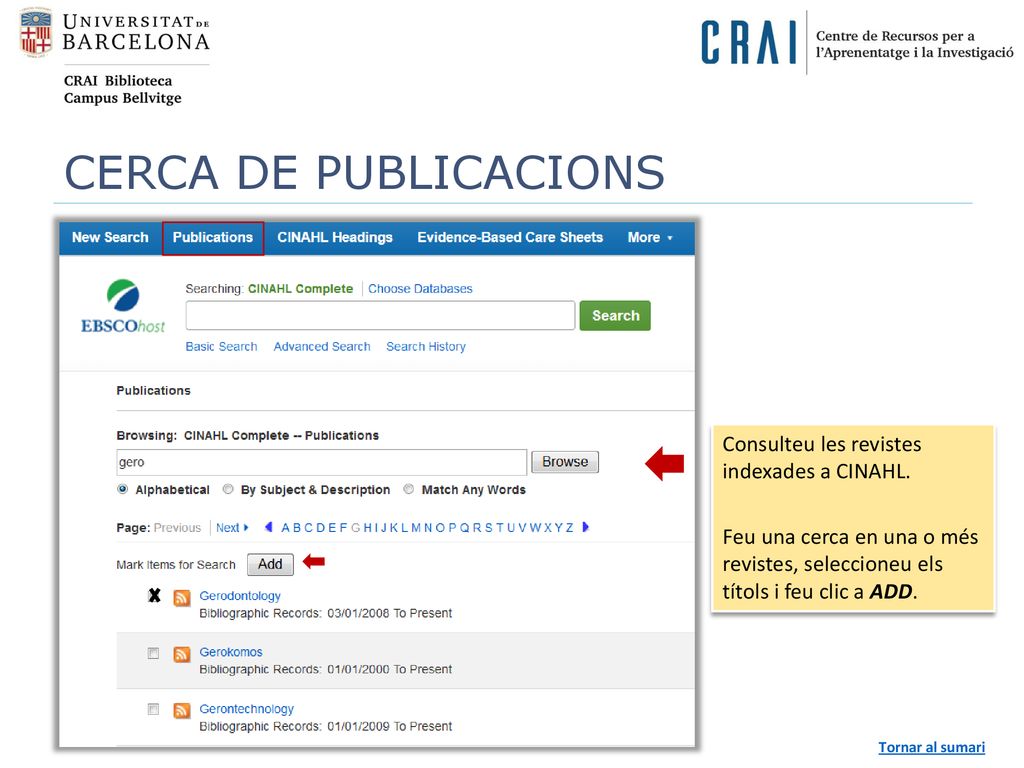Jump to letter W in alphabet index

[x=536, y=528]
